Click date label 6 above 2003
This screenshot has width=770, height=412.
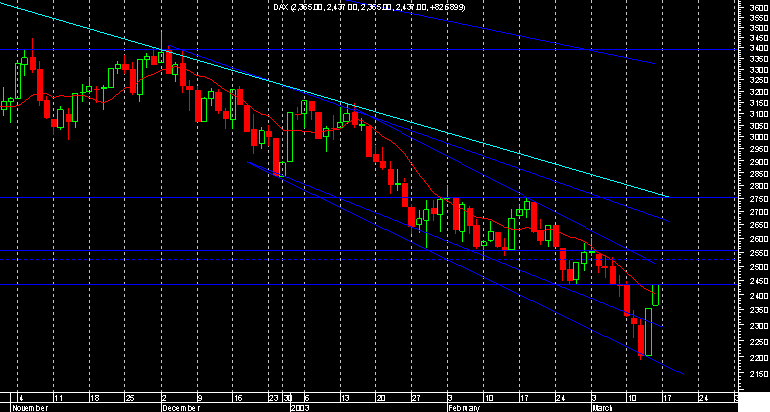[x=307, y=397]
